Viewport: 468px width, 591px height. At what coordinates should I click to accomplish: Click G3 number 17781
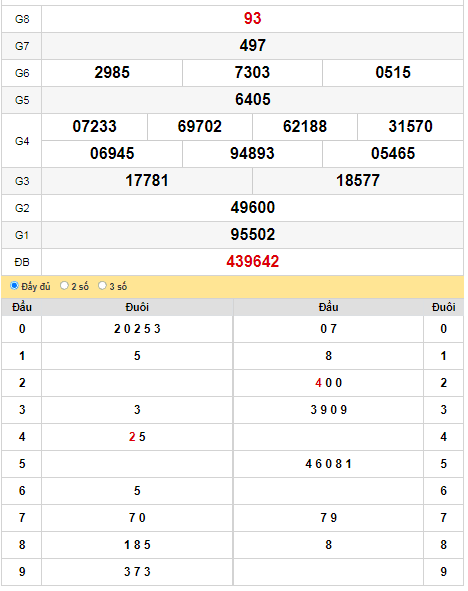147,181
